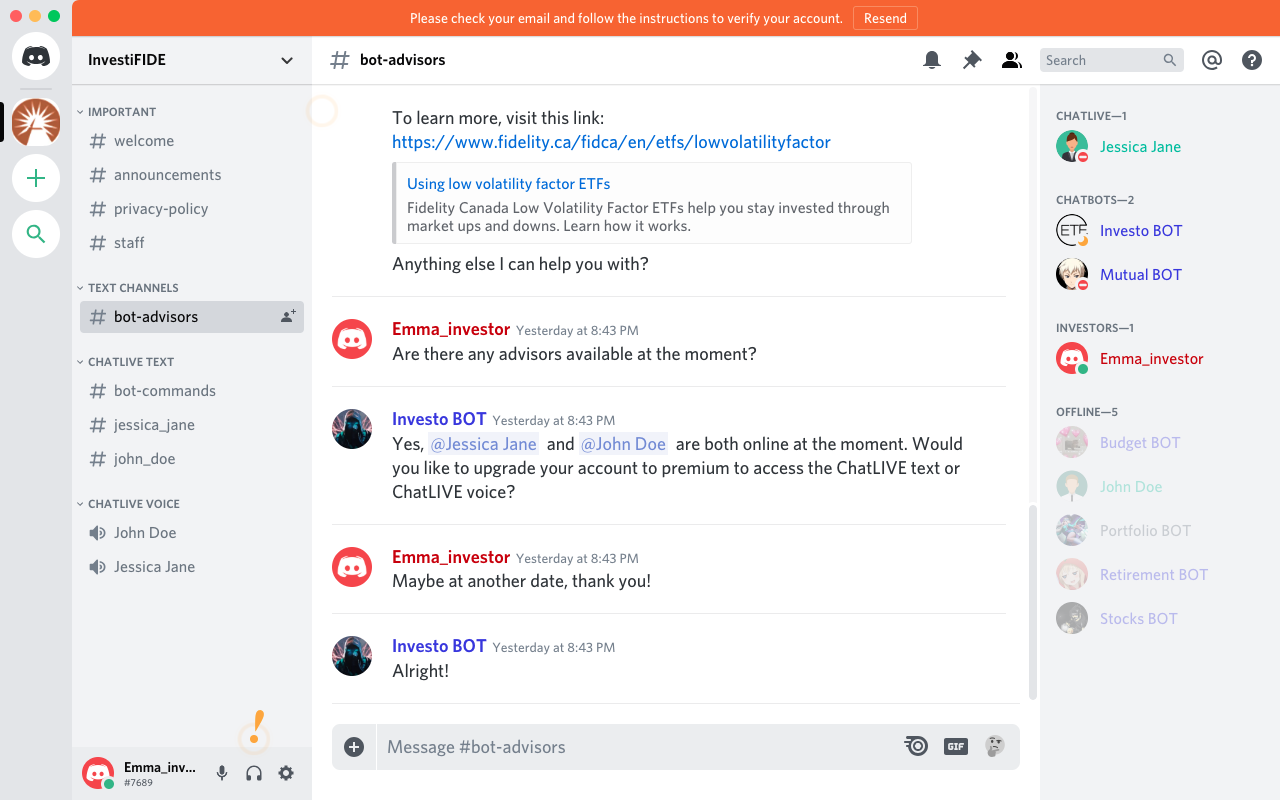Image resolution: width=1280 pixels, height=800 pixels.
Task: Collapse the CHATLIVE TEXT category
Action: coord(126,362)
